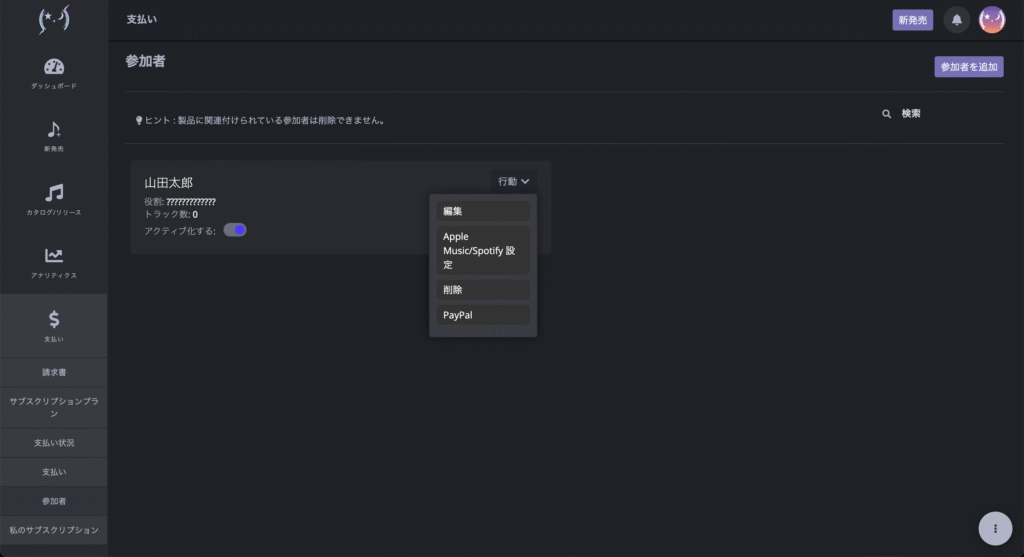Open サブスクリプションプラン in sidebar submenu
The width and height of the screenshot is (1024, 557).
[54, 406]
